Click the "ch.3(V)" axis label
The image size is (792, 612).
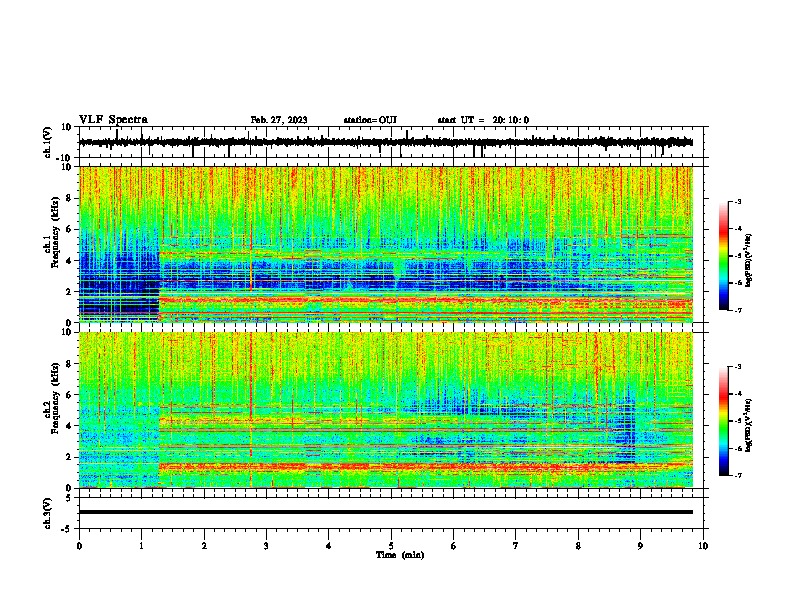click(x=48, y=513)
